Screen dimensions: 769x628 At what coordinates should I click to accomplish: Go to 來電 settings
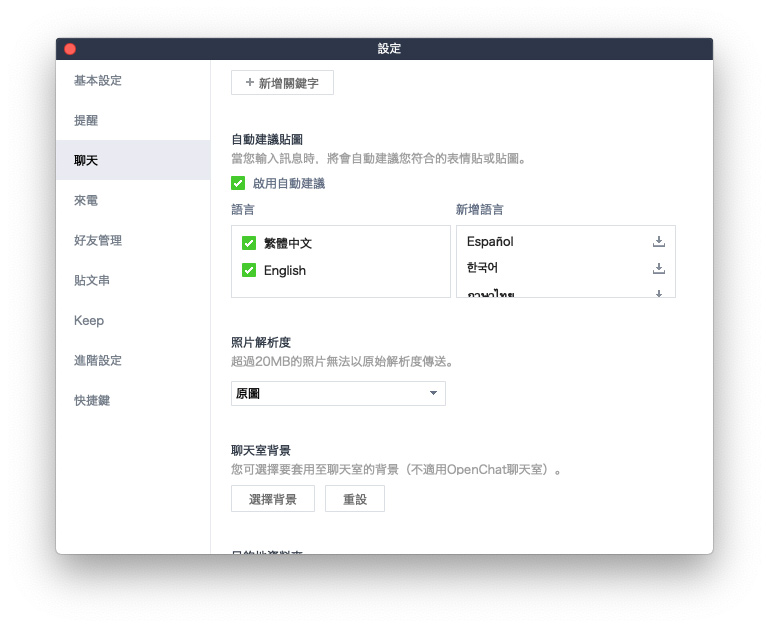86,200
